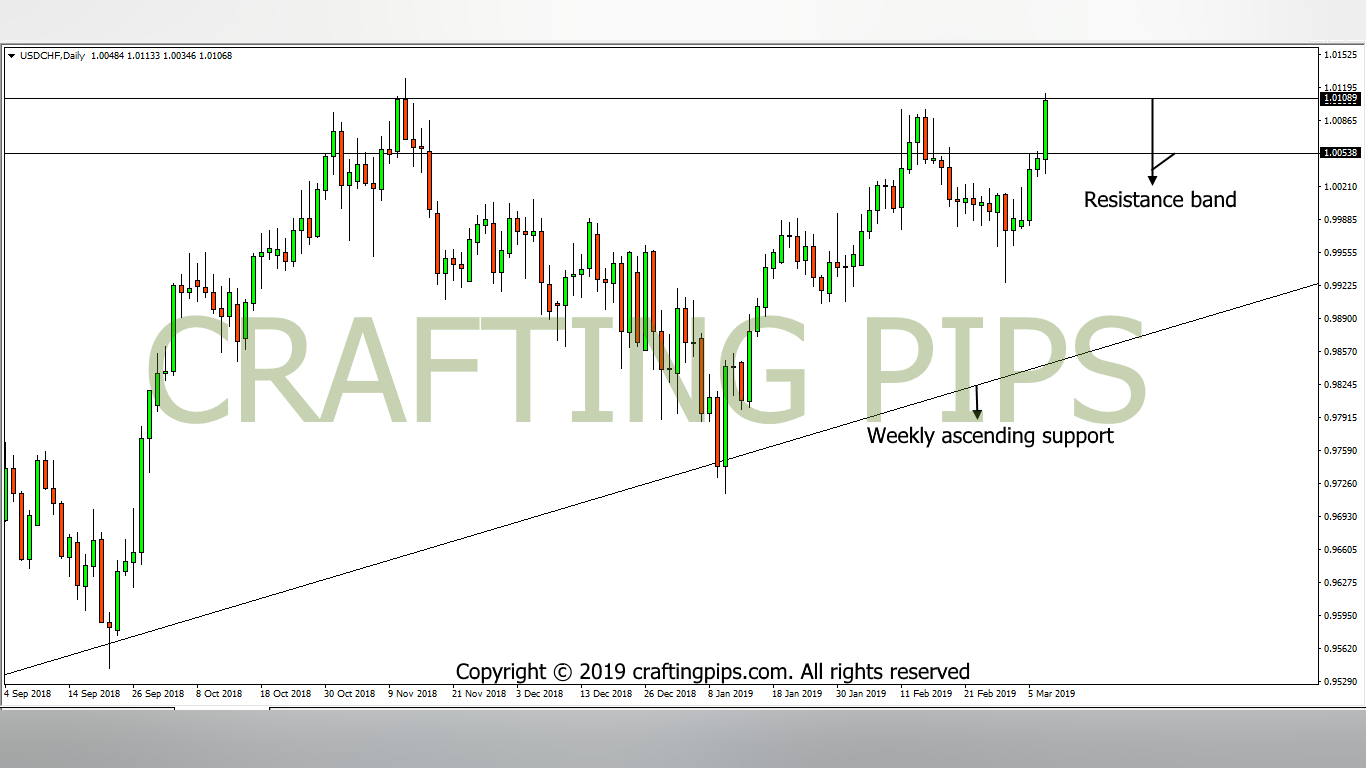Select the Weekly ascending support text label

tap(990, 436)
